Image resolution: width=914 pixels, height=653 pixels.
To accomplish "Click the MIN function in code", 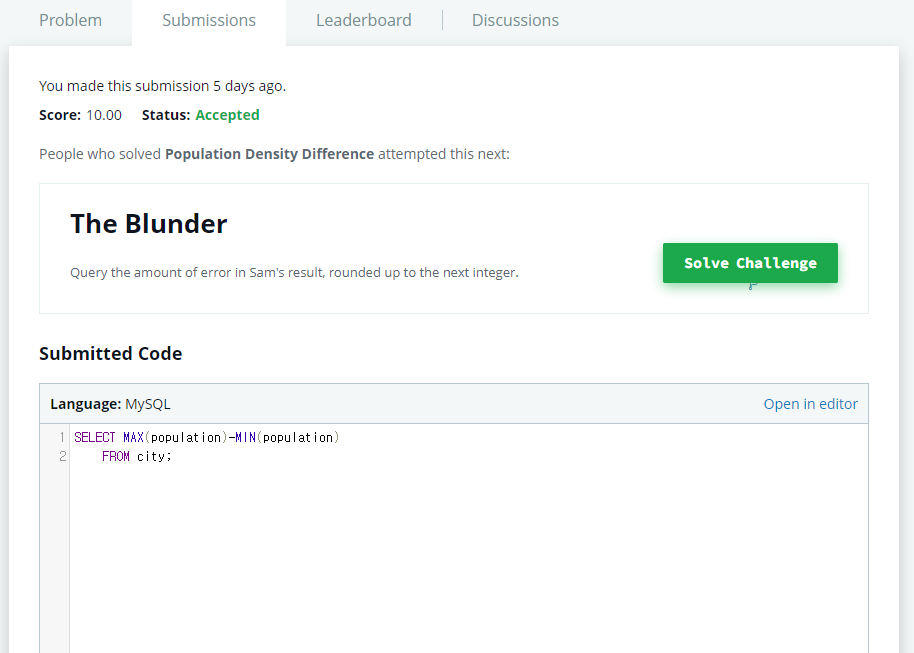I will (245, 437).
